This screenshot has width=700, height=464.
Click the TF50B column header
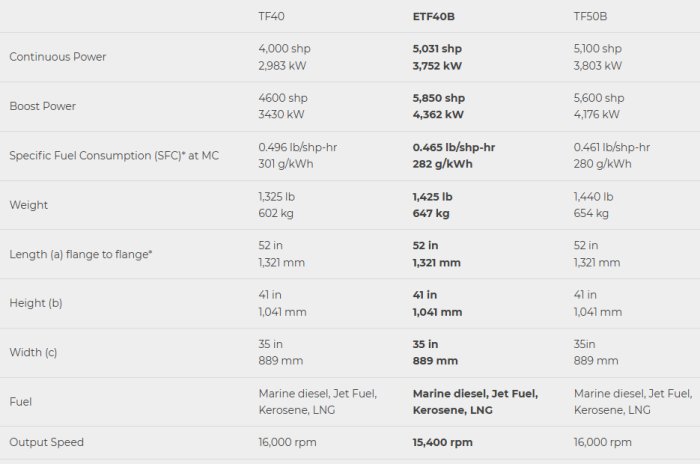coord(592,16)
